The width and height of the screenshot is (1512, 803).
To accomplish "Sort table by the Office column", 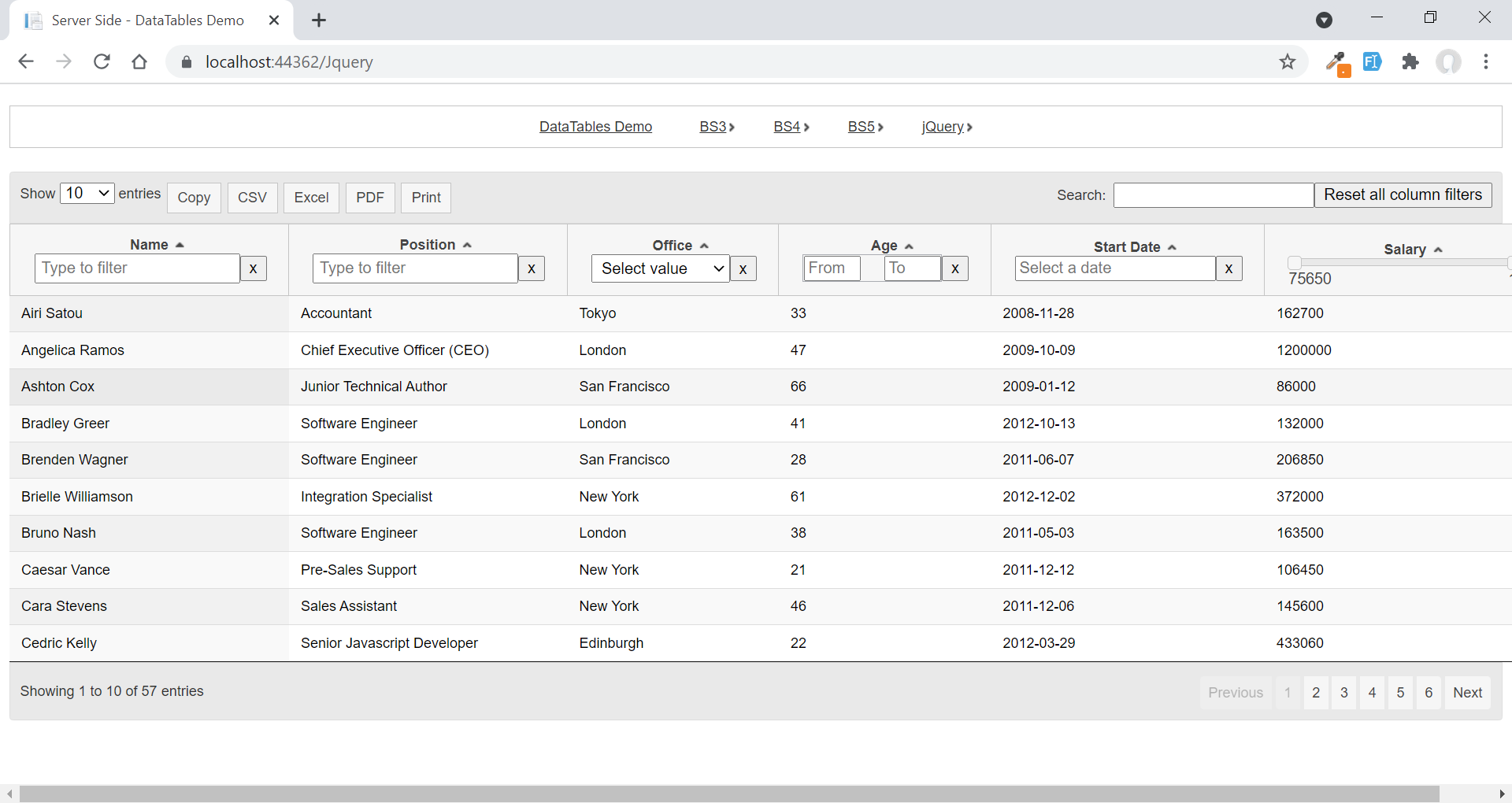I will point(673,246).
